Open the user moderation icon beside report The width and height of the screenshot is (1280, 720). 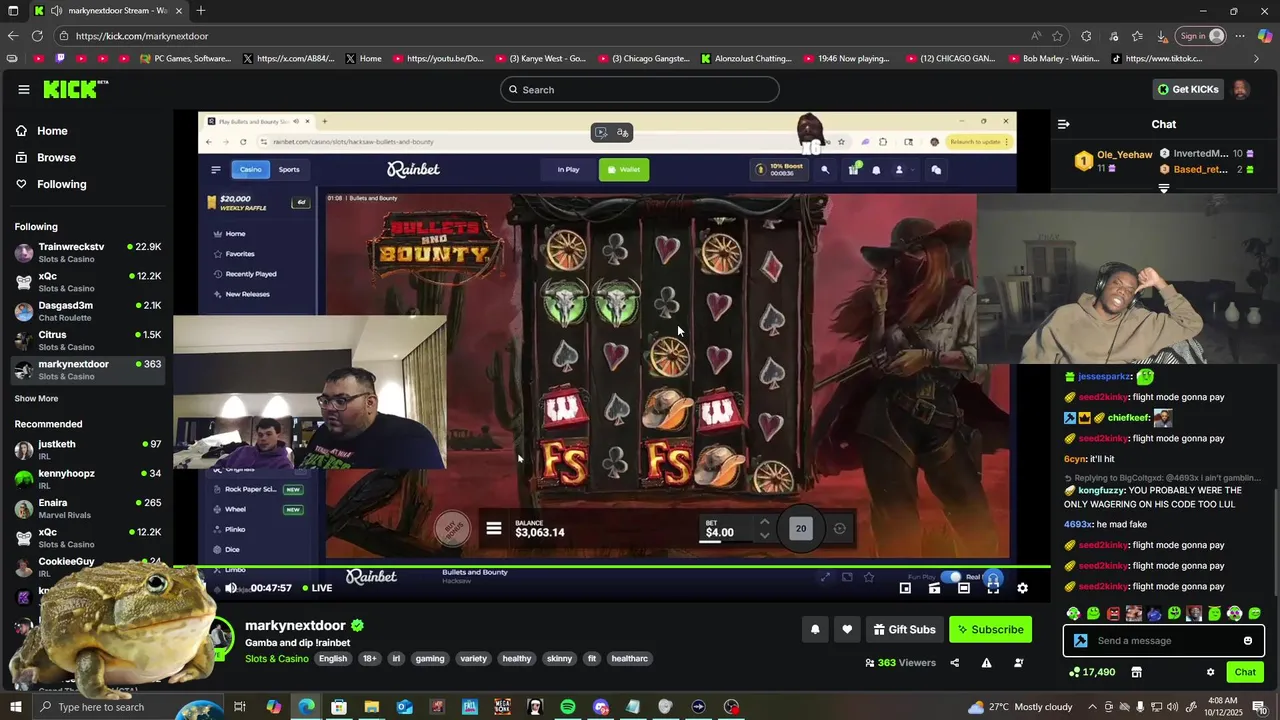[x=1019, y=662]
